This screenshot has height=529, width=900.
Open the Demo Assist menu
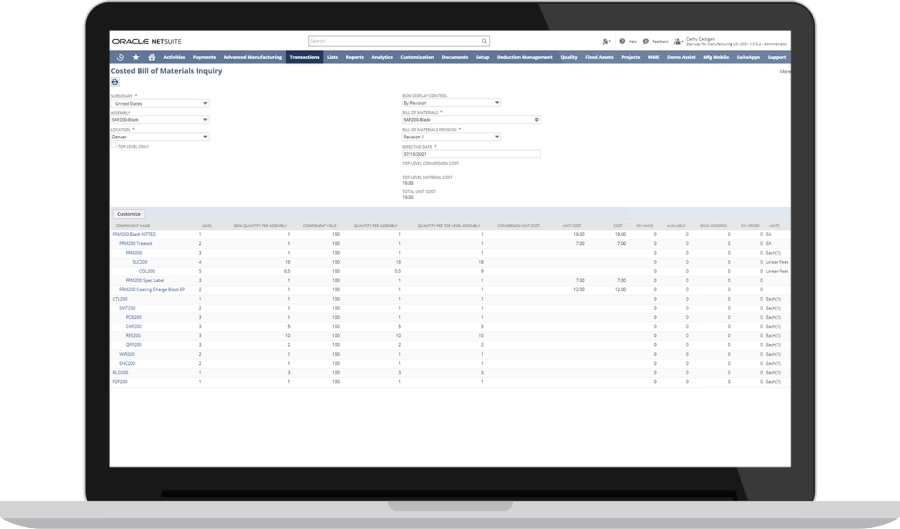point(681,57)
